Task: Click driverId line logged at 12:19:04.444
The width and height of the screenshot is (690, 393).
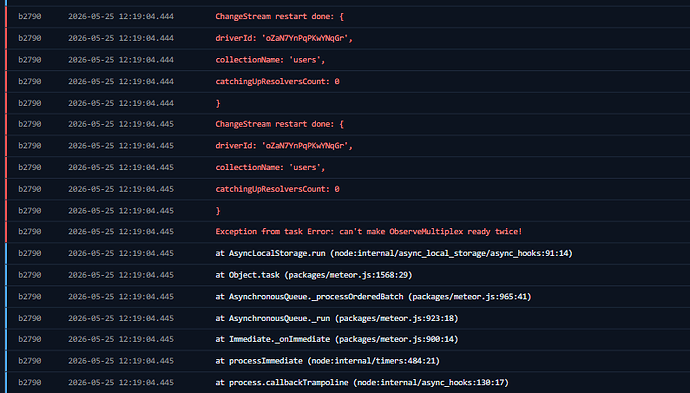Action: 284,38
